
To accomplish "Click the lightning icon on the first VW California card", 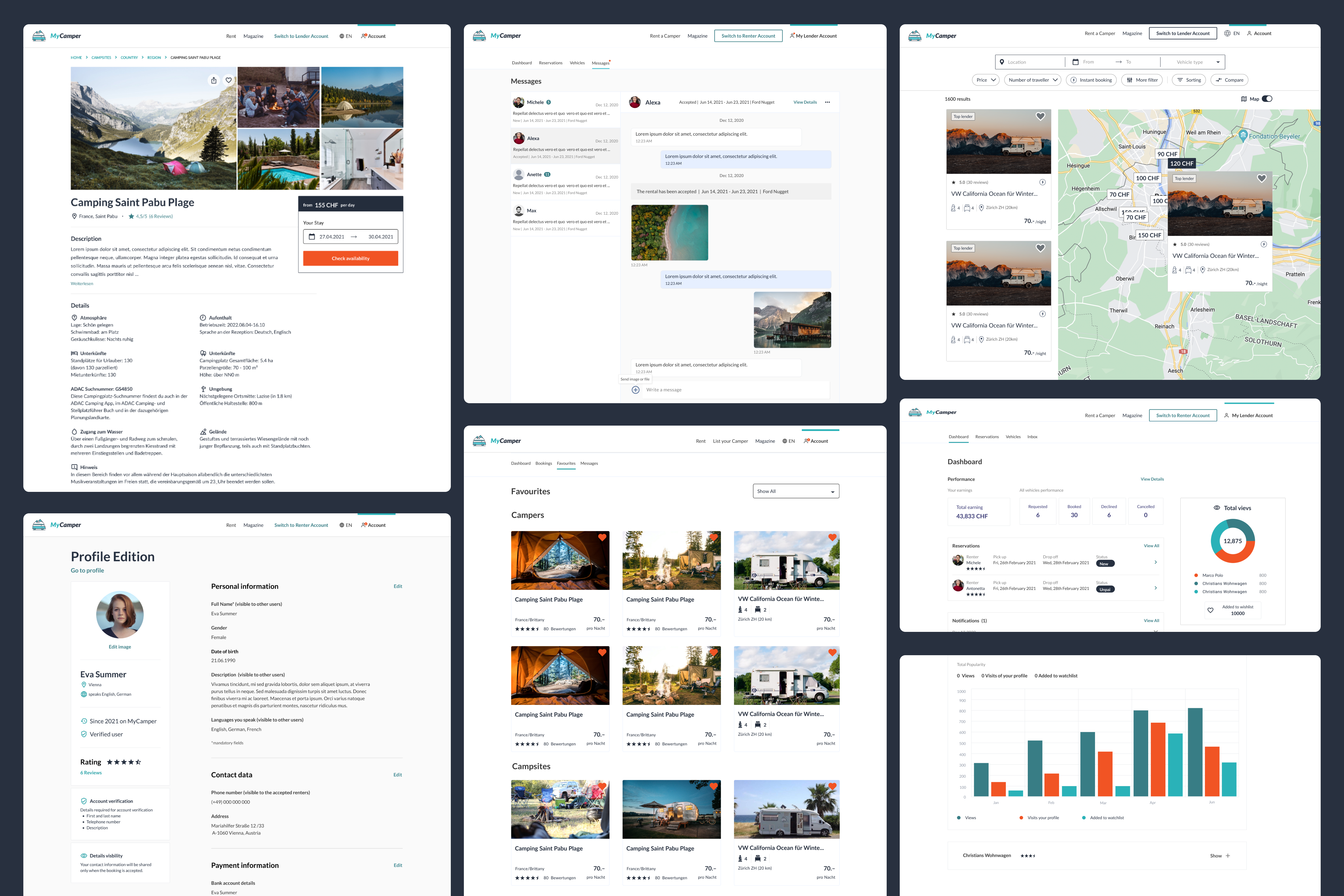I will (1042, 182).
